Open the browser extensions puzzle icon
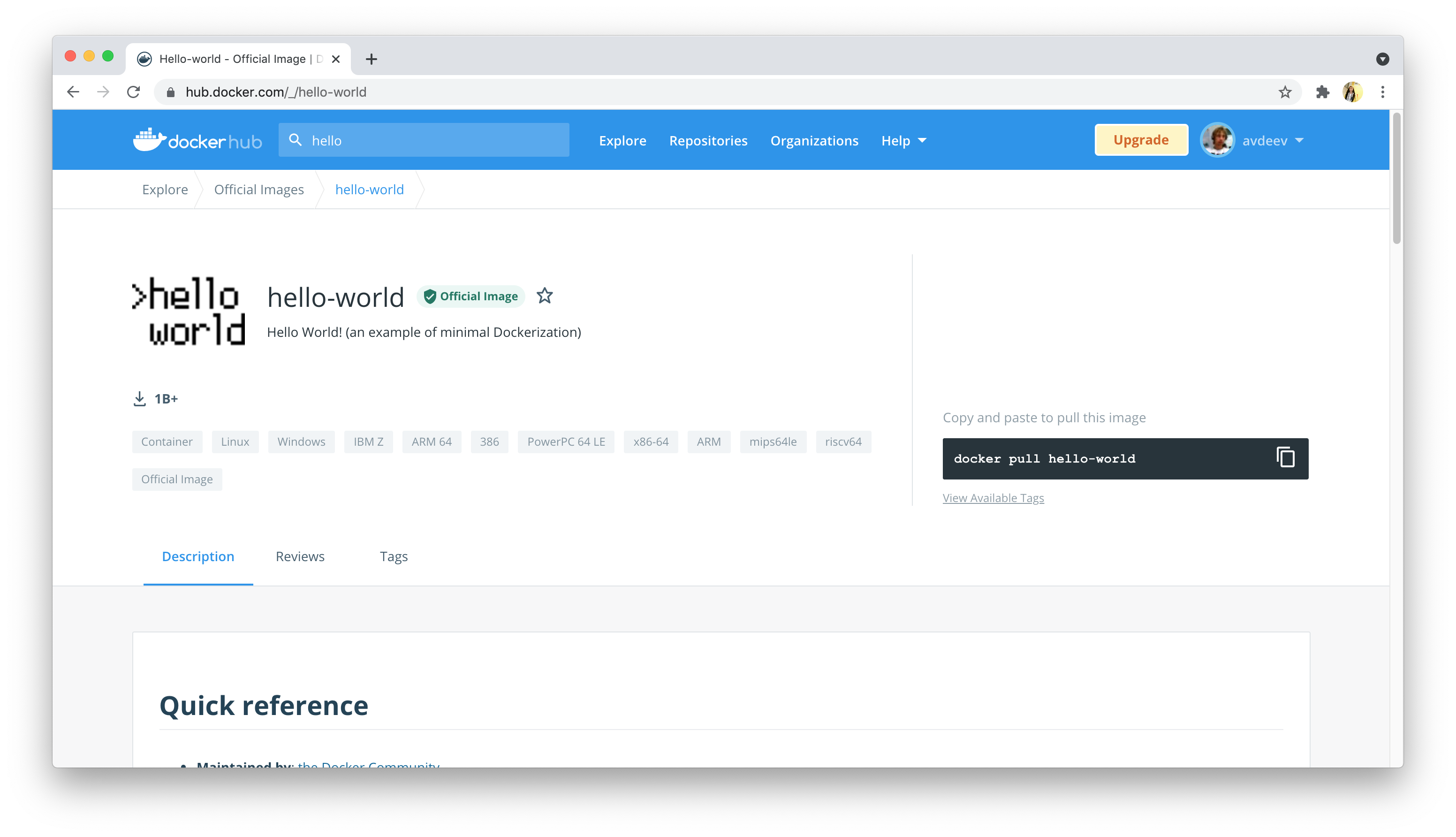Screen dimensions: 1456x837 tap(1322, 92)
